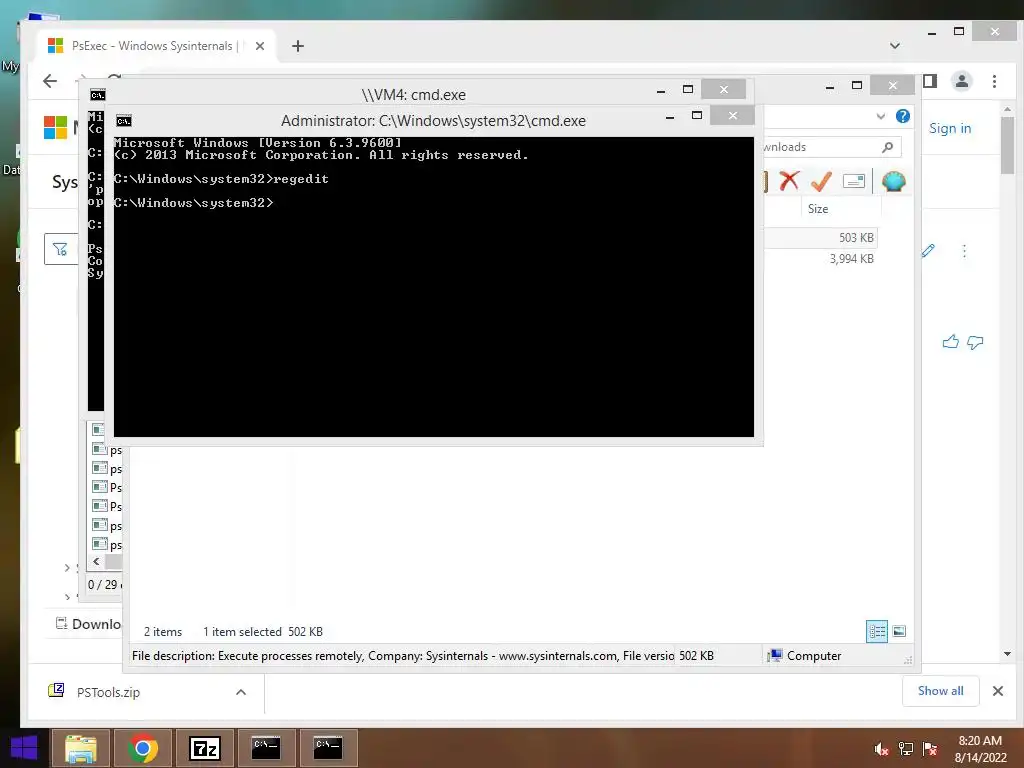Image resolution: width=1024 pixels, height=768 pixels.
Task: Click the '2 items' status text
Action: pos(163,632)
